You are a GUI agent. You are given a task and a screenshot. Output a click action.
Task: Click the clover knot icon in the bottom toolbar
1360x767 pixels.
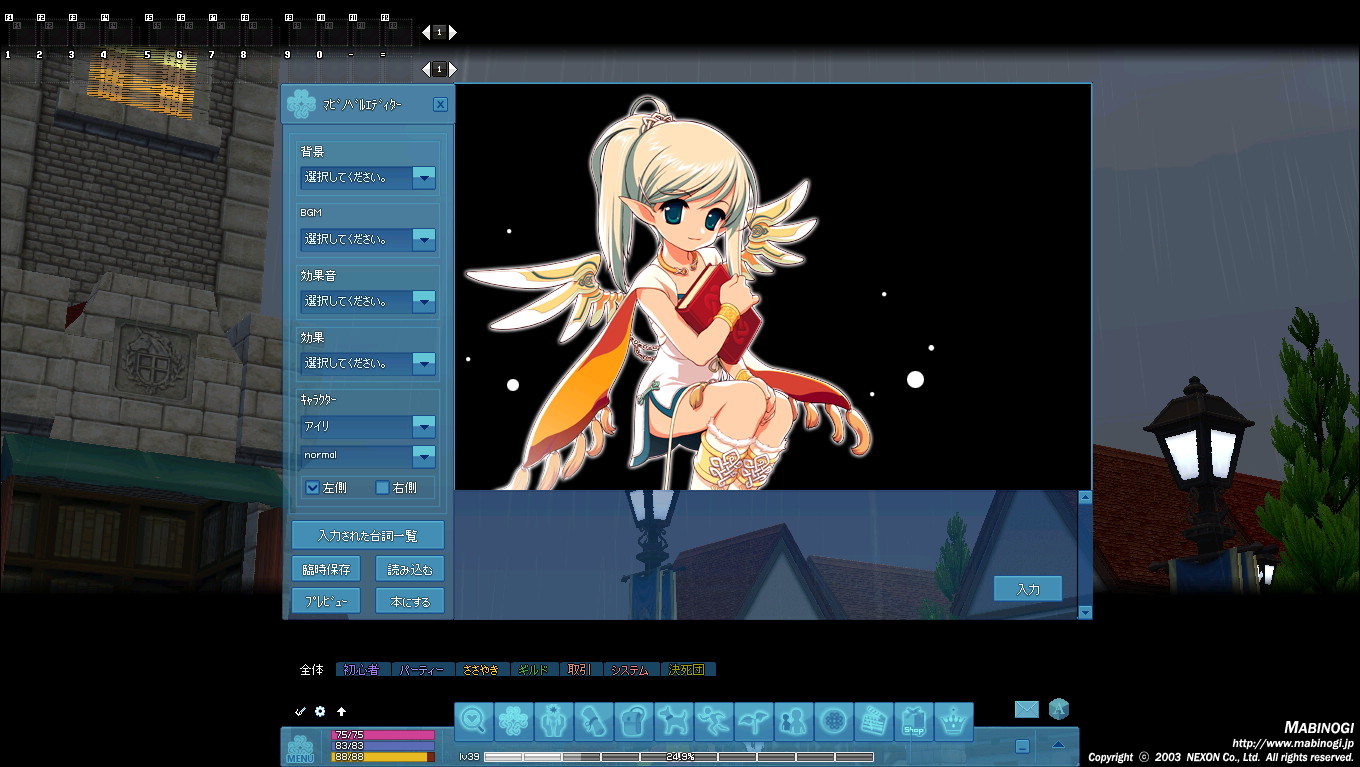[x=514, y=721]
